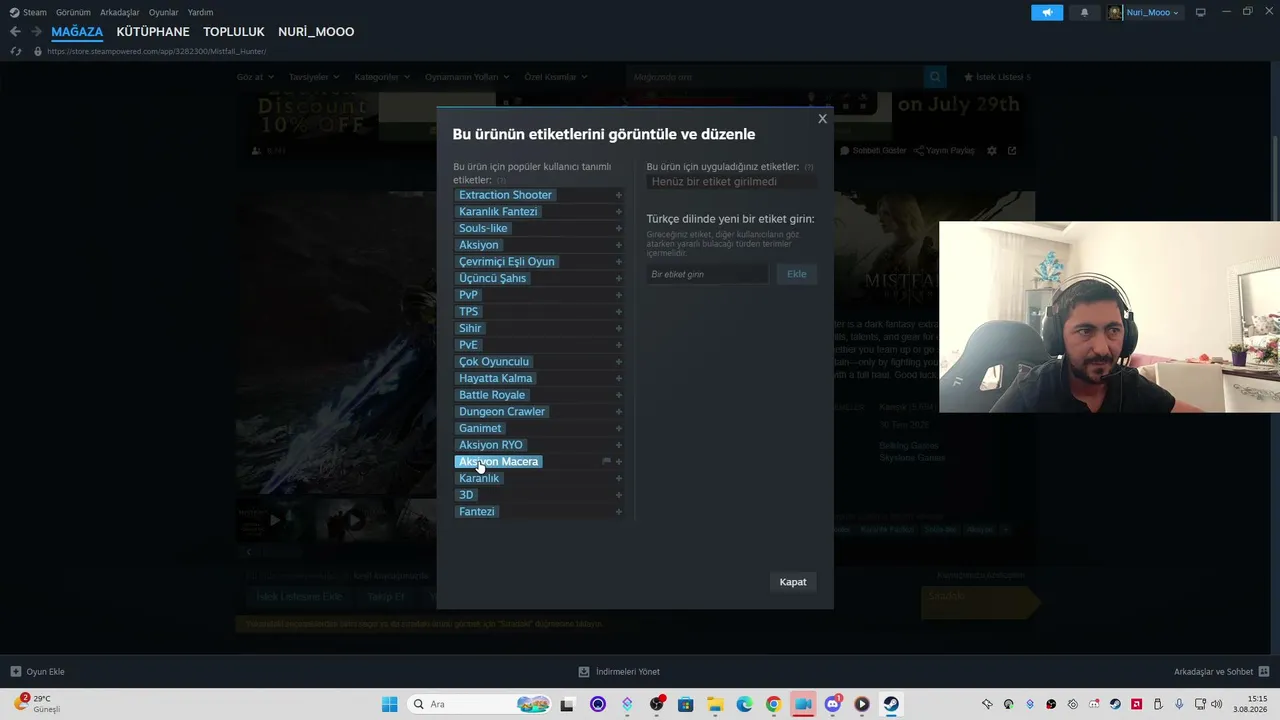Add the Fantezi tag using its plus

click(619, 512)
